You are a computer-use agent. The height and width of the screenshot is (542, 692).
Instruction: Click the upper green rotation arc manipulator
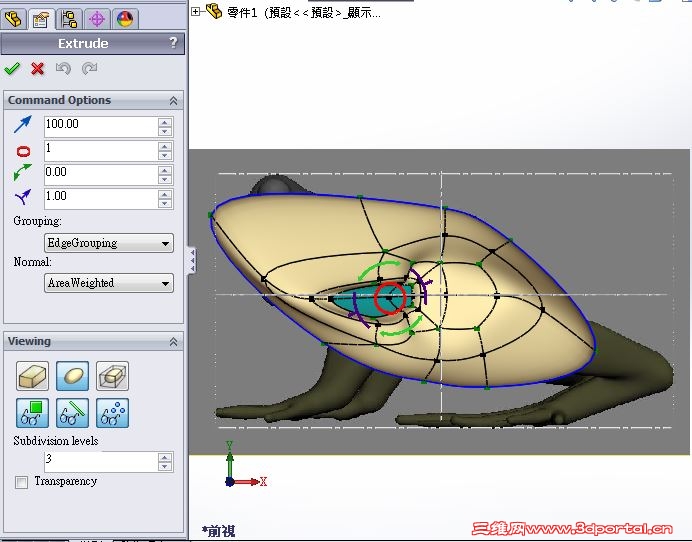click(379, 269)
